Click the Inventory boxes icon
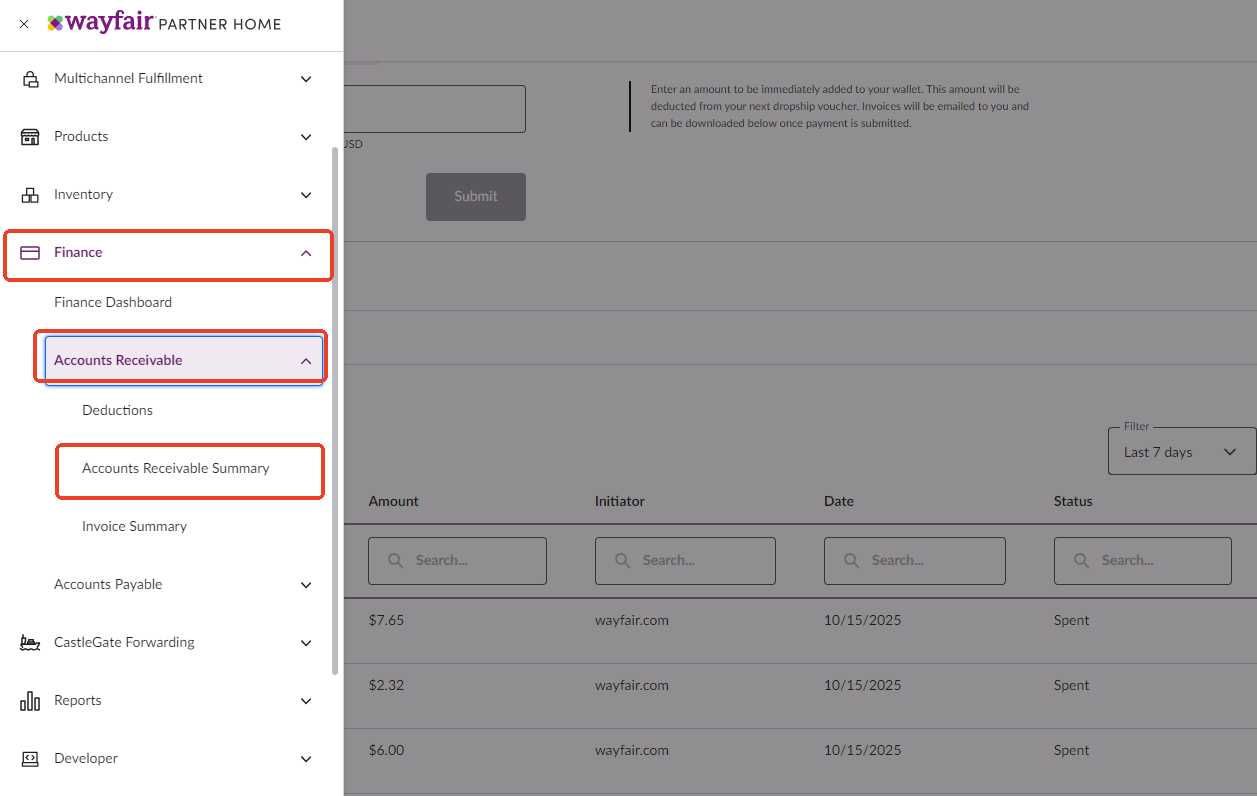 tap(30, 195)
